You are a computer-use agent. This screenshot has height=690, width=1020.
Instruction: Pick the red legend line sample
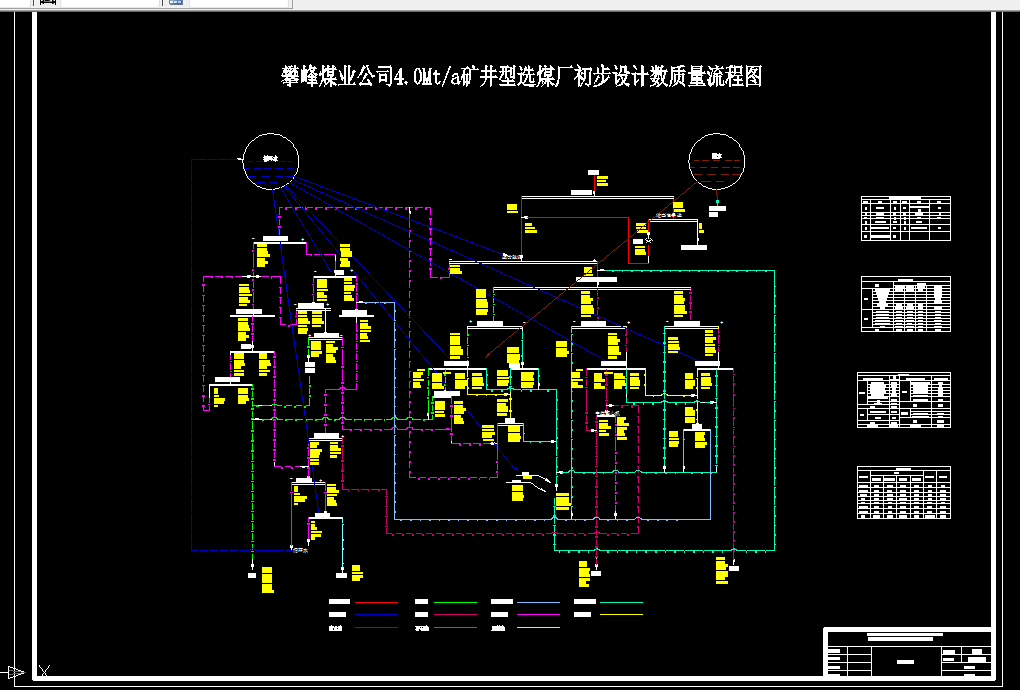click(x=377, y=602)
